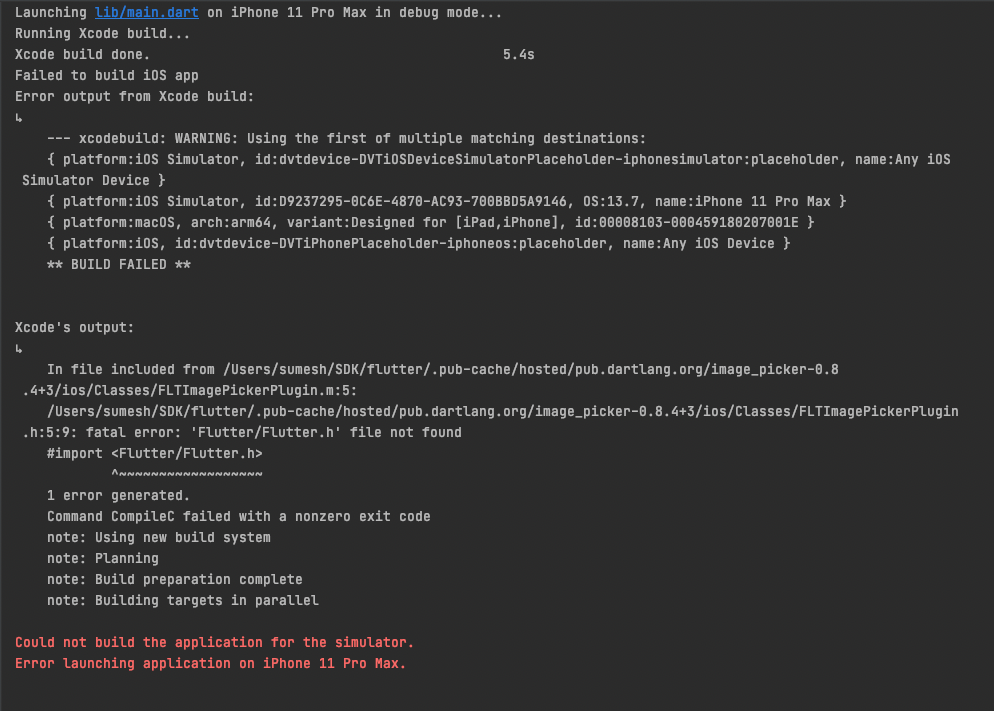Place cursor on '#import <Flutter/Flutter.h>' line

[154, 453]
